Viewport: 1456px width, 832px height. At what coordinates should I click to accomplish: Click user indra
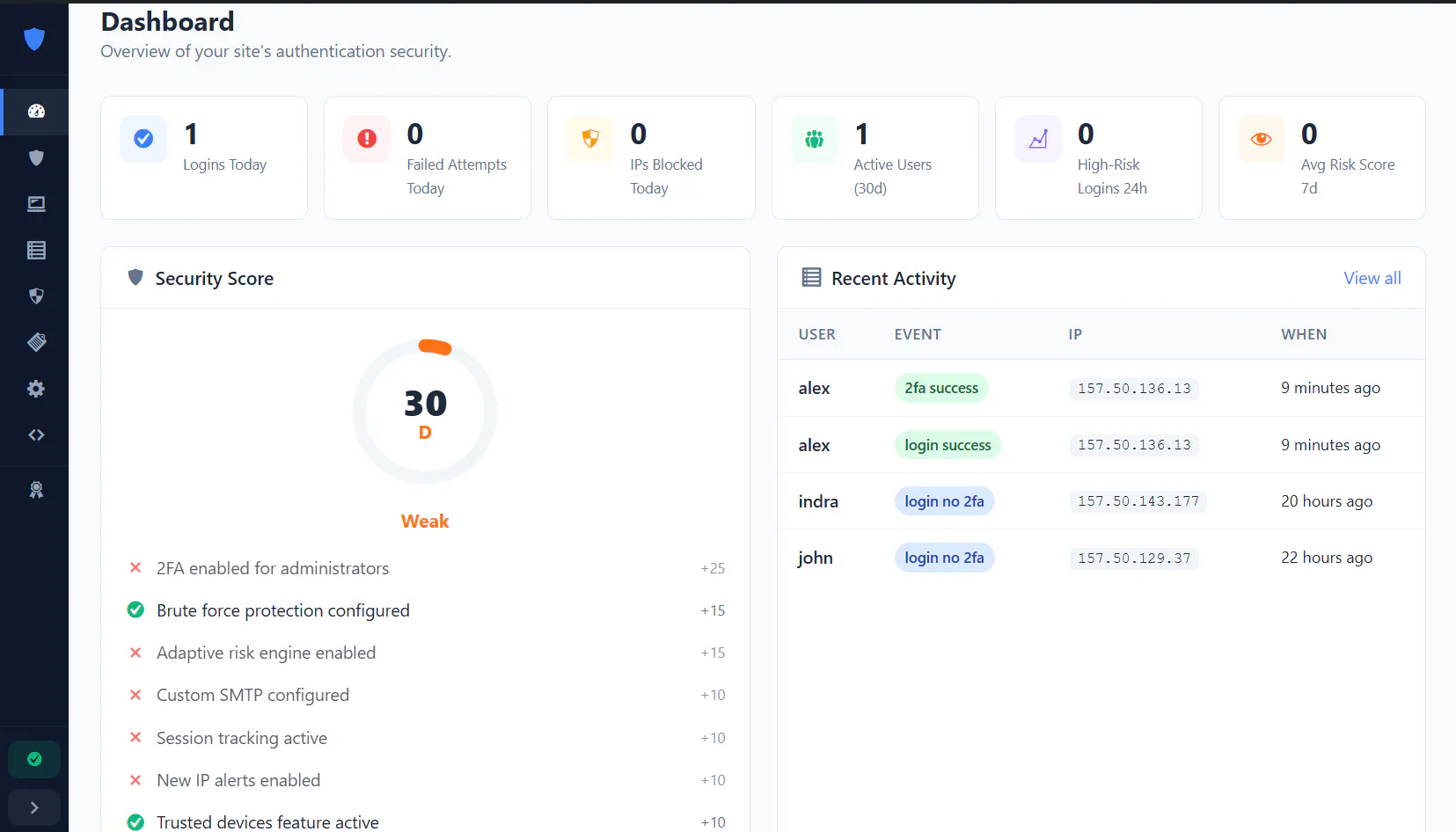[x=818, y=501]
